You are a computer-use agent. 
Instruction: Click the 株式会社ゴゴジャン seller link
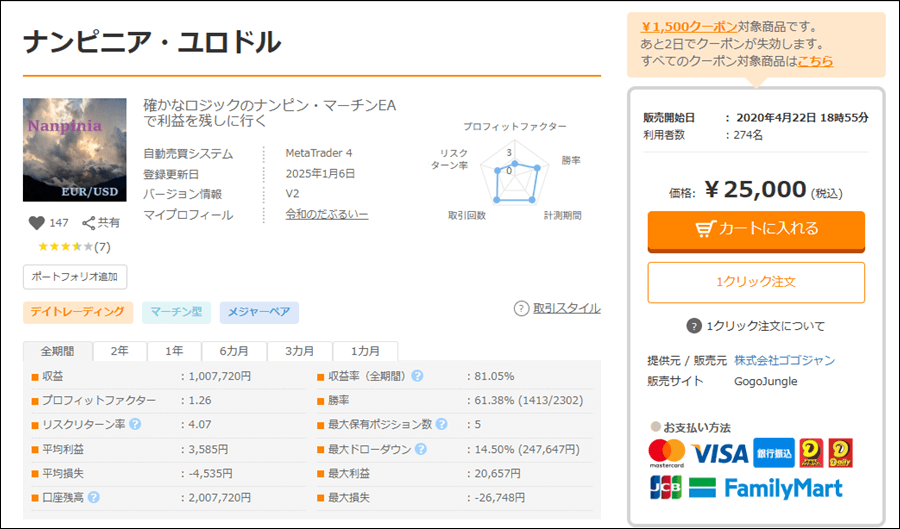784,360
